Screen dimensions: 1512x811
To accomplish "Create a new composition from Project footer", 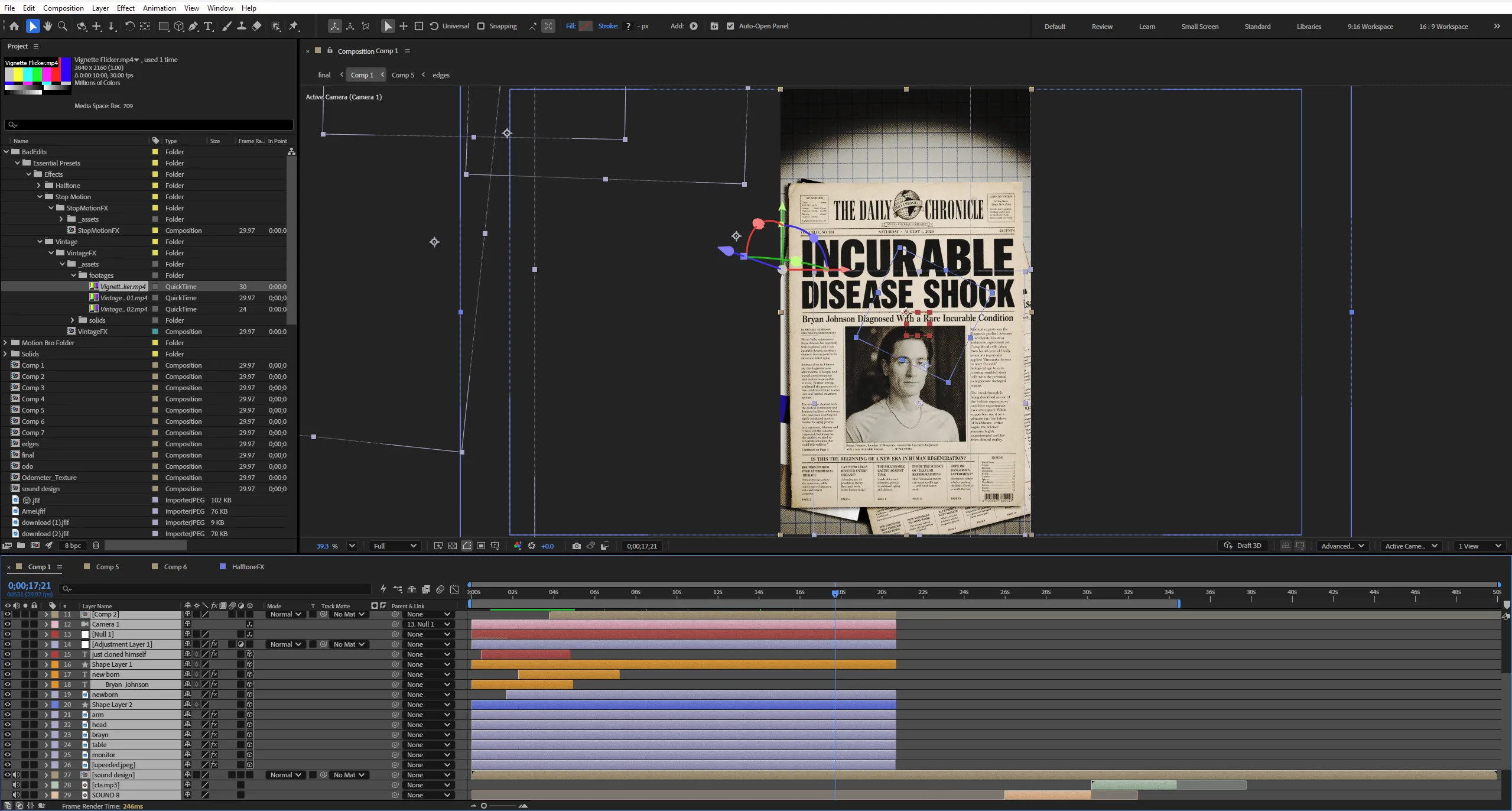I will [35, 546].
